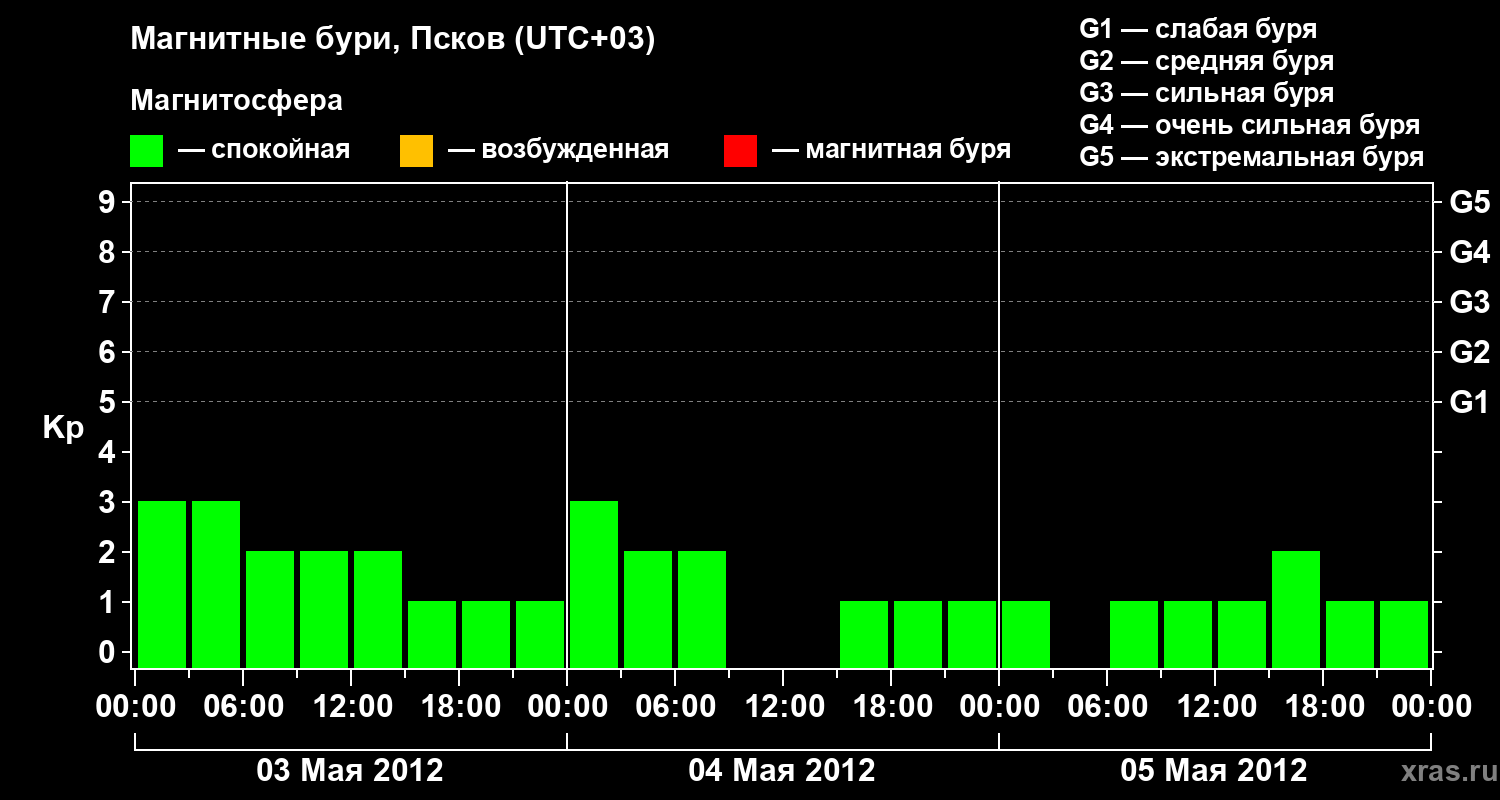This screenshot has width=1500, height=800.
Task: Click the red 'магнитная буря' legend swatch
Action: 740,151
